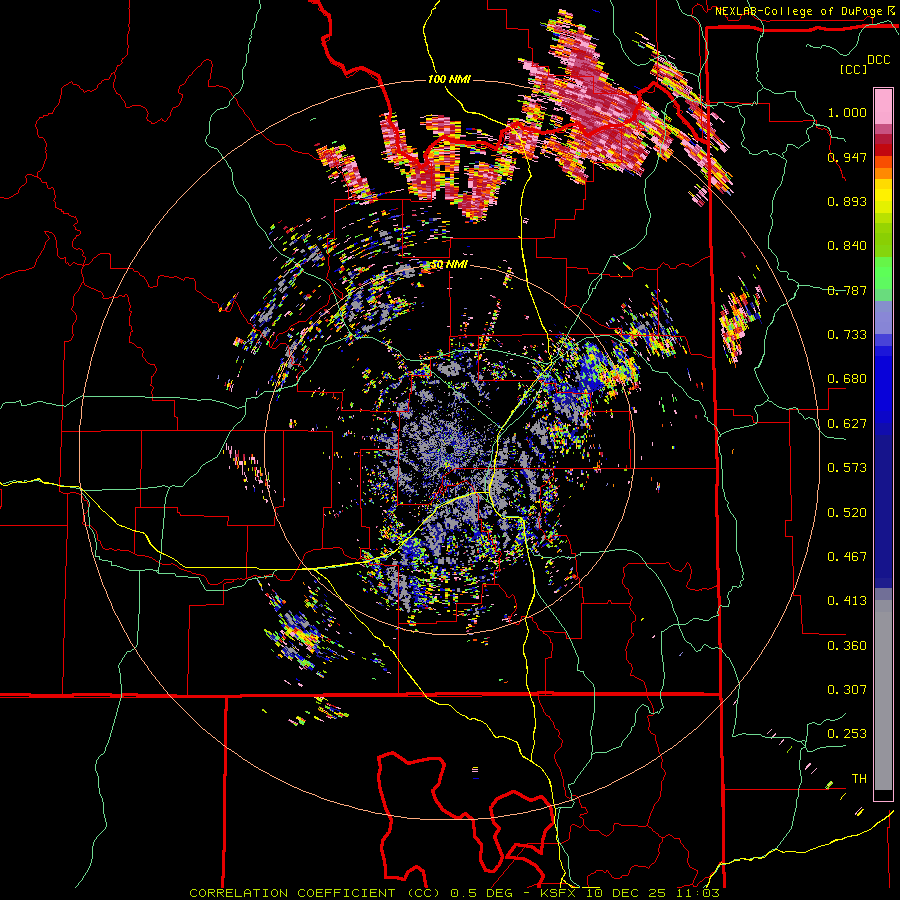Select the 0.893 scale value
Image resolution: width=900 pixels, height=900 pixels.
(x=847, y=201)
